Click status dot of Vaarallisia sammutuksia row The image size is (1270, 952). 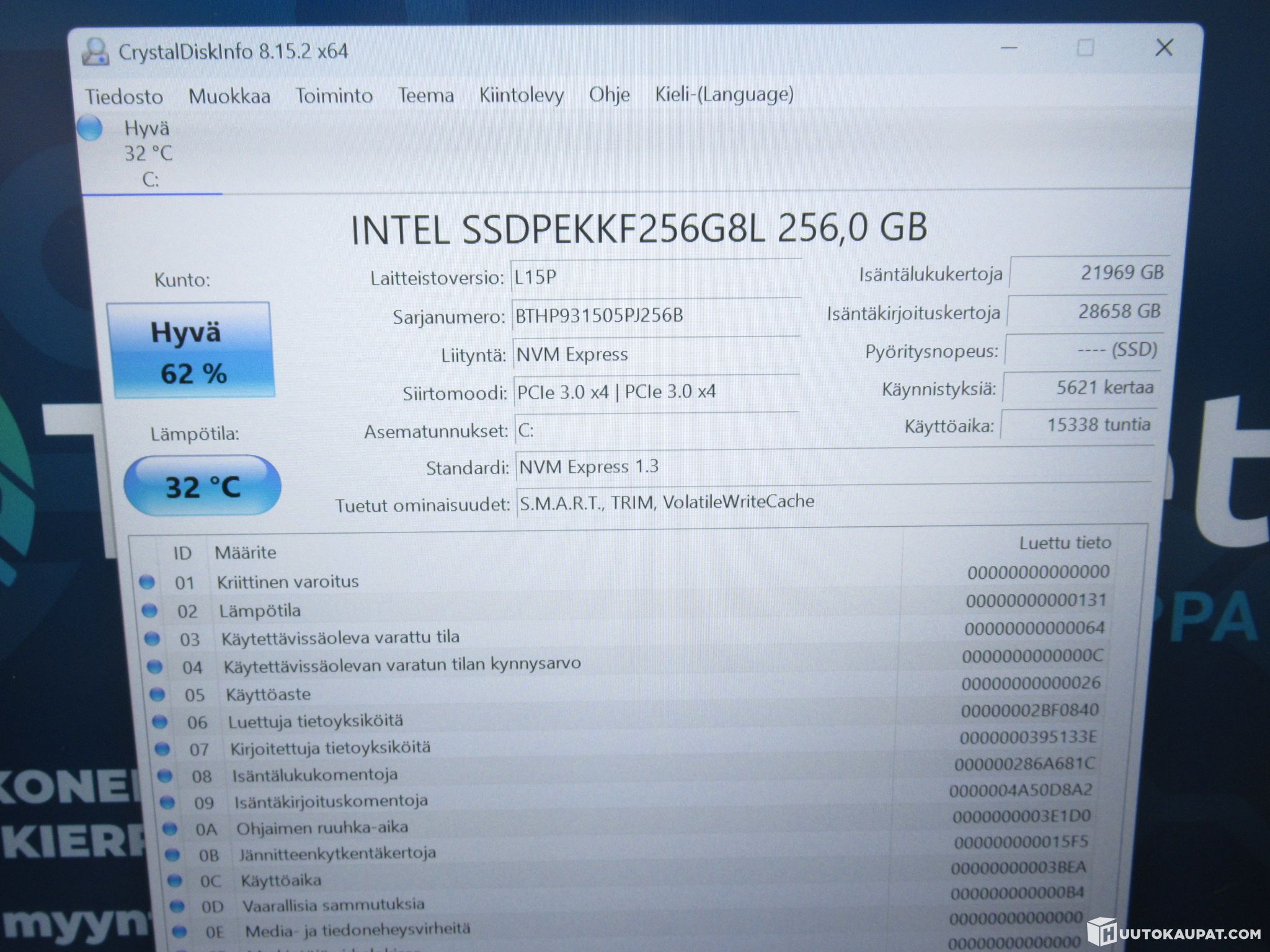[177, 906]
